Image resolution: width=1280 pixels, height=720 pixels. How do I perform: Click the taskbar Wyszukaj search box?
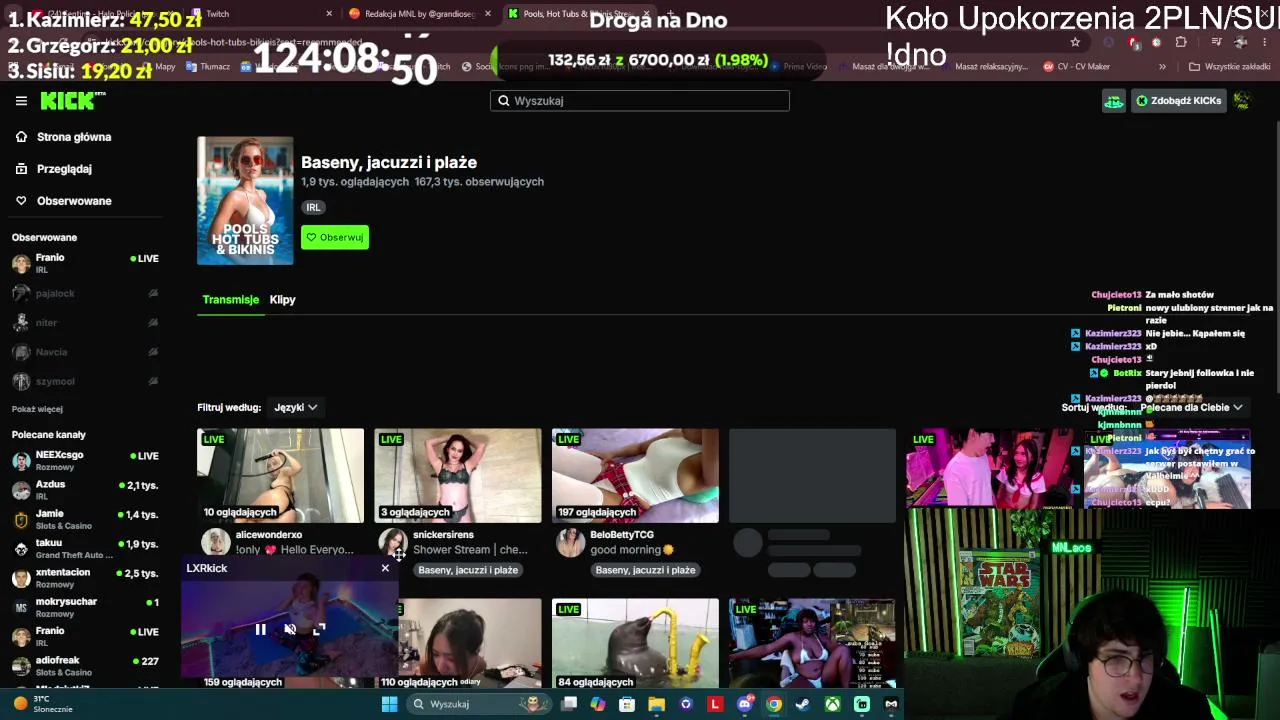pos(480,704)
